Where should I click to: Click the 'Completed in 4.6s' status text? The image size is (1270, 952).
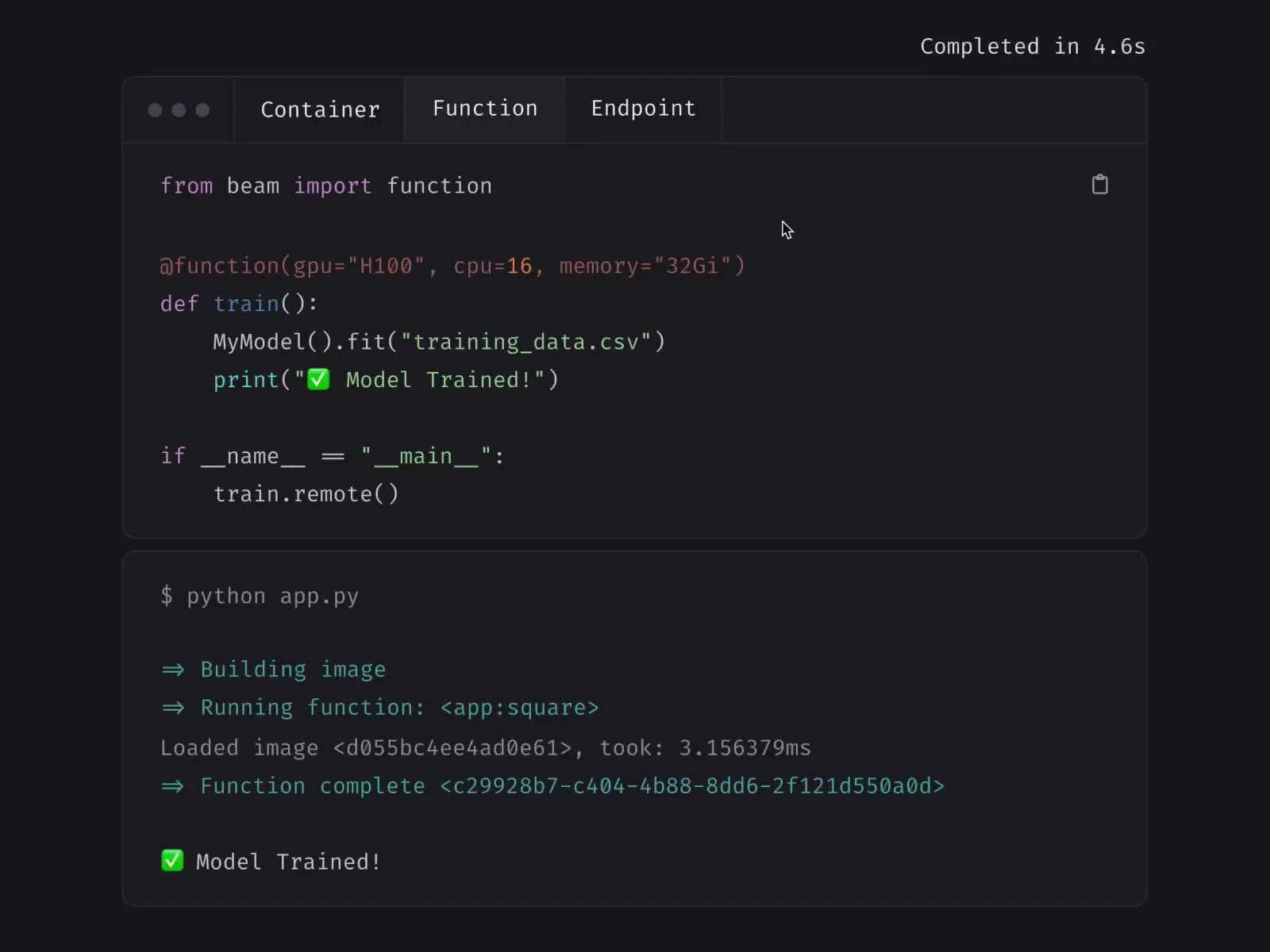pyautogui.click(x=1033, y=47)
